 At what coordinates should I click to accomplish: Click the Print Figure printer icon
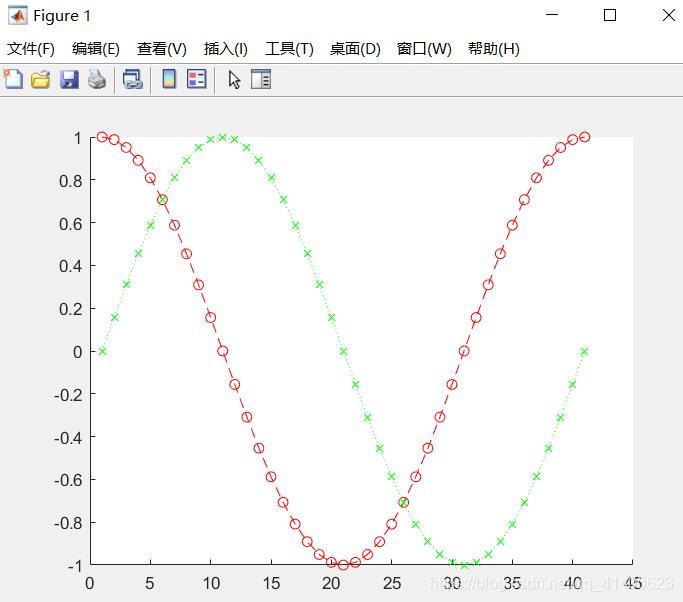(x=97, y=80)
